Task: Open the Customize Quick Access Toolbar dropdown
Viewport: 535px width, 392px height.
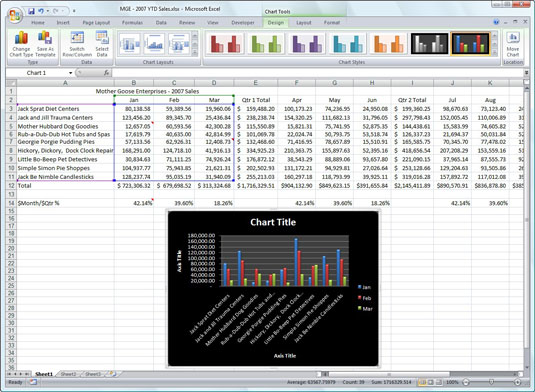Action: pos(74,11)
